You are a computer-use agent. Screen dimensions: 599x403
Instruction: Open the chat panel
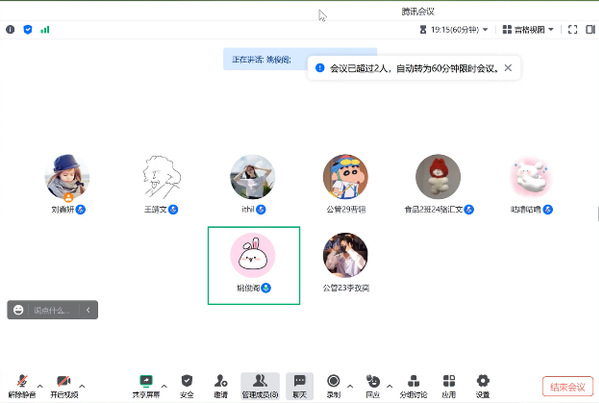pos(300,386)
